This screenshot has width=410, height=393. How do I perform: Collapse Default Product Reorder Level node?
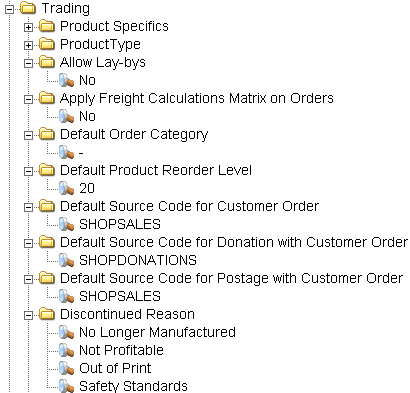point(29,171)
